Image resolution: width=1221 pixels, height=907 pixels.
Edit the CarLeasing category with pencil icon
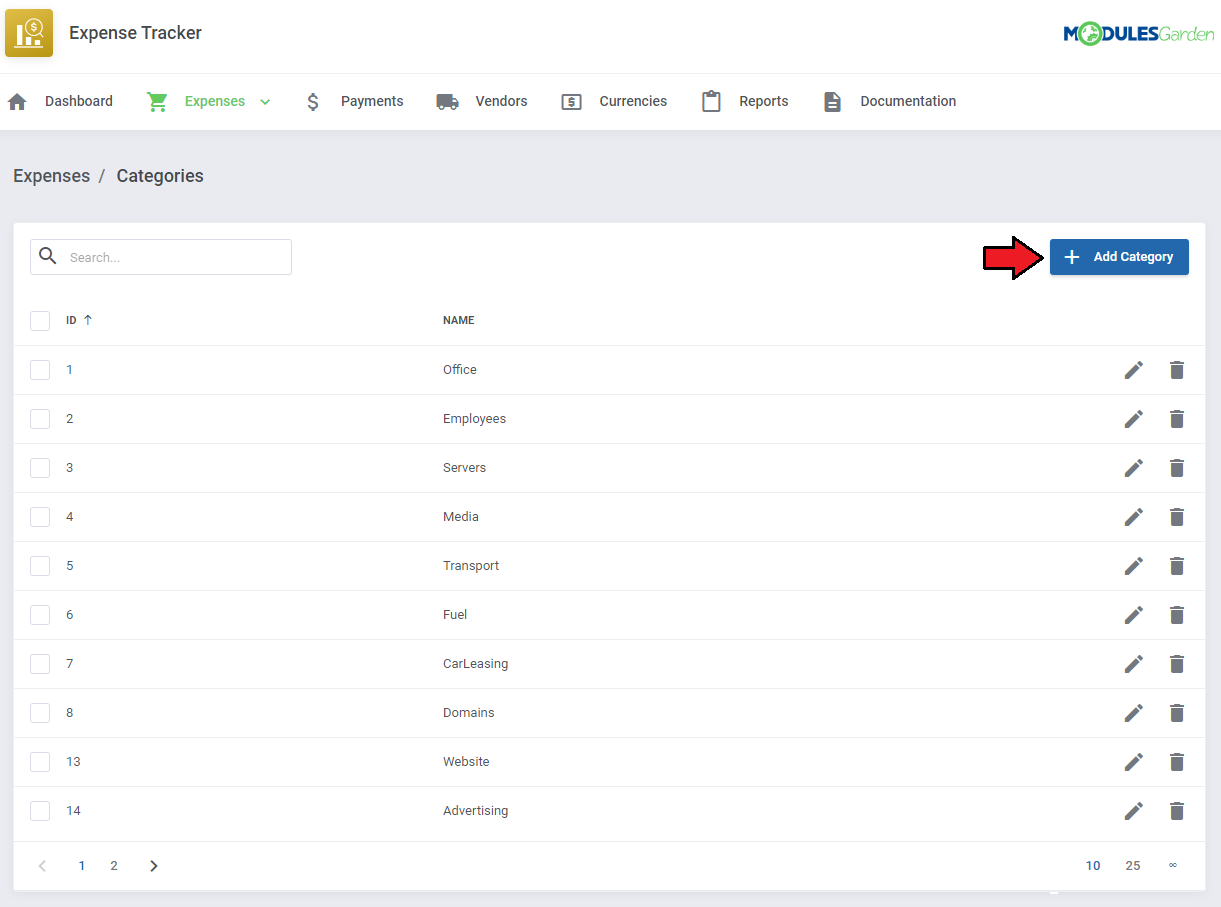click(1133, 664)
